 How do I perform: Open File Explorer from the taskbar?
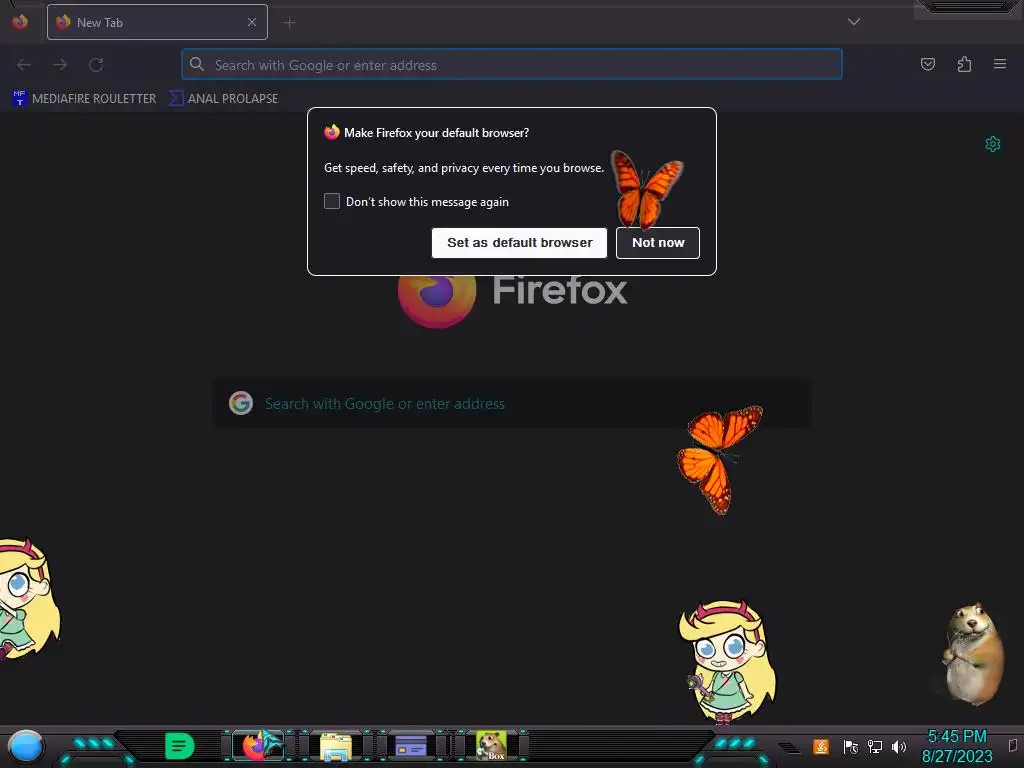tap(336, 747)
